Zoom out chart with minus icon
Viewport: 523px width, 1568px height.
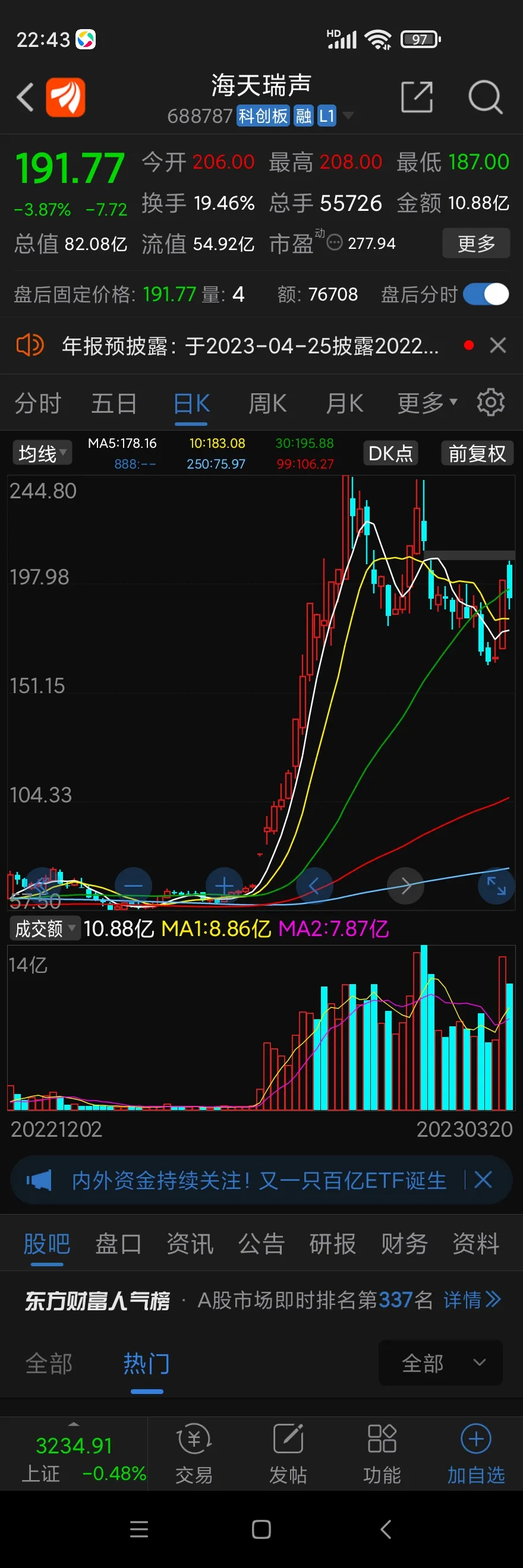[133, 886]
